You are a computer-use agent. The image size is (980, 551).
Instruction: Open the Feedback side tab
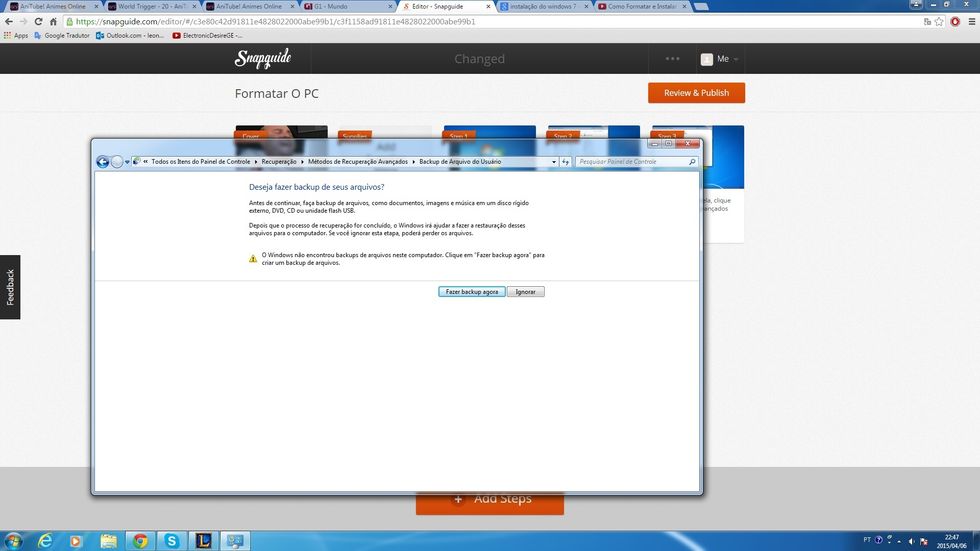point(10,287)
